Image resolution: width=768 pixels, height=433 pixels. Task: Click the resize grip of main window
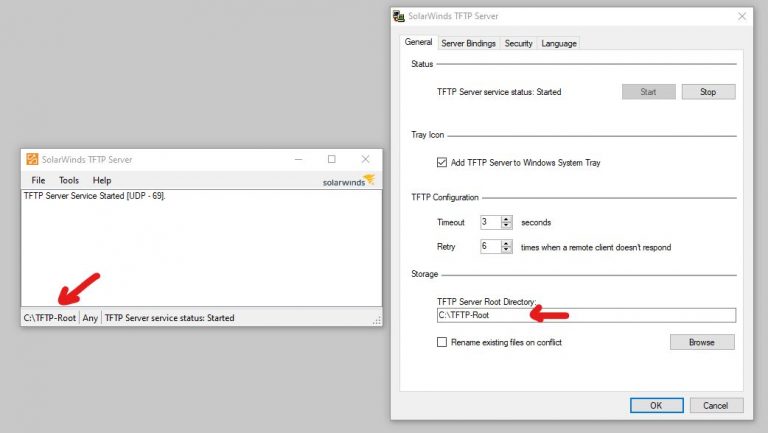(377, 321)
